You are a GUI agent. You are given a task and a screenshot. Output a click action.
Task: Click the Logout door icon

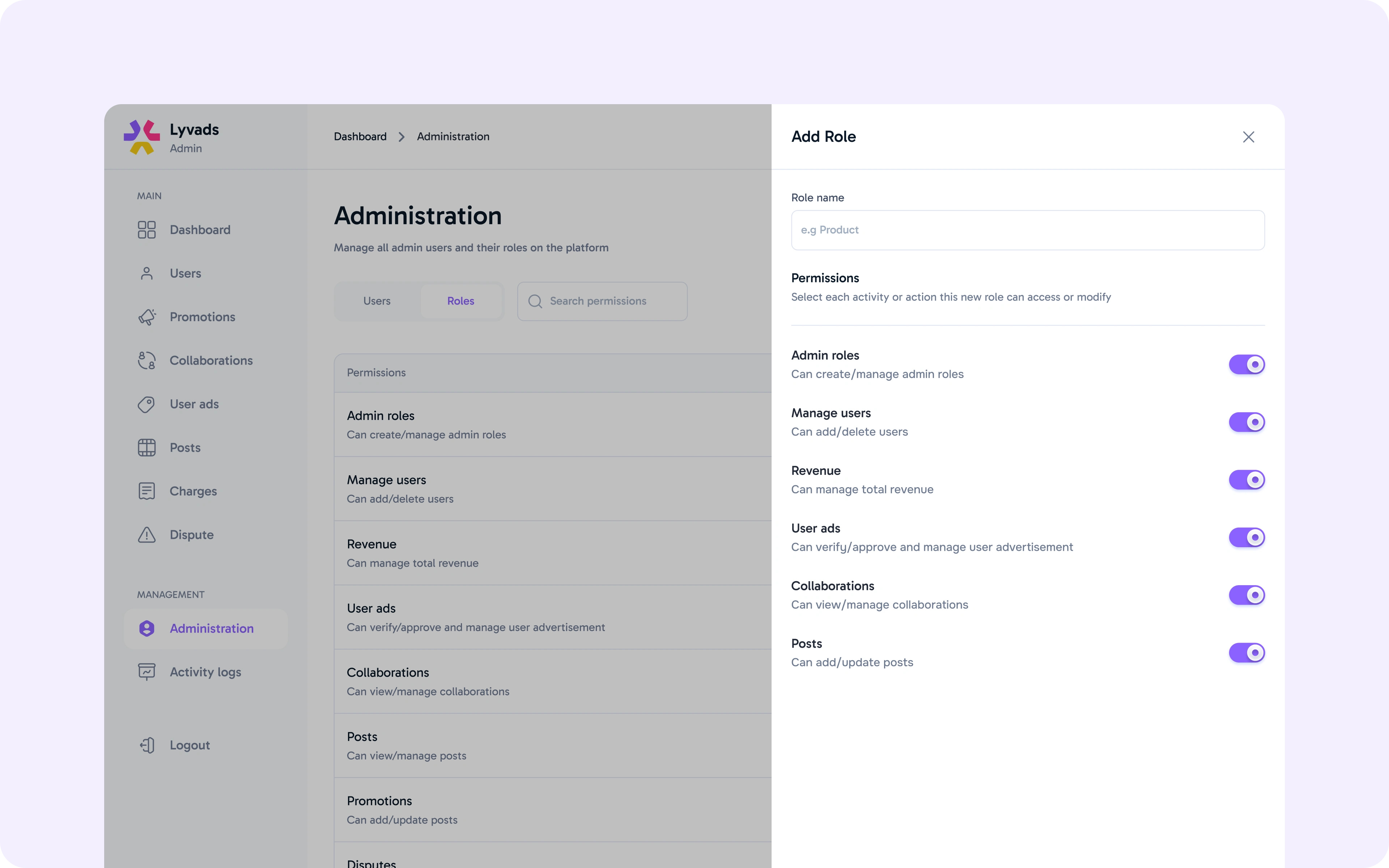pos(146,745)
